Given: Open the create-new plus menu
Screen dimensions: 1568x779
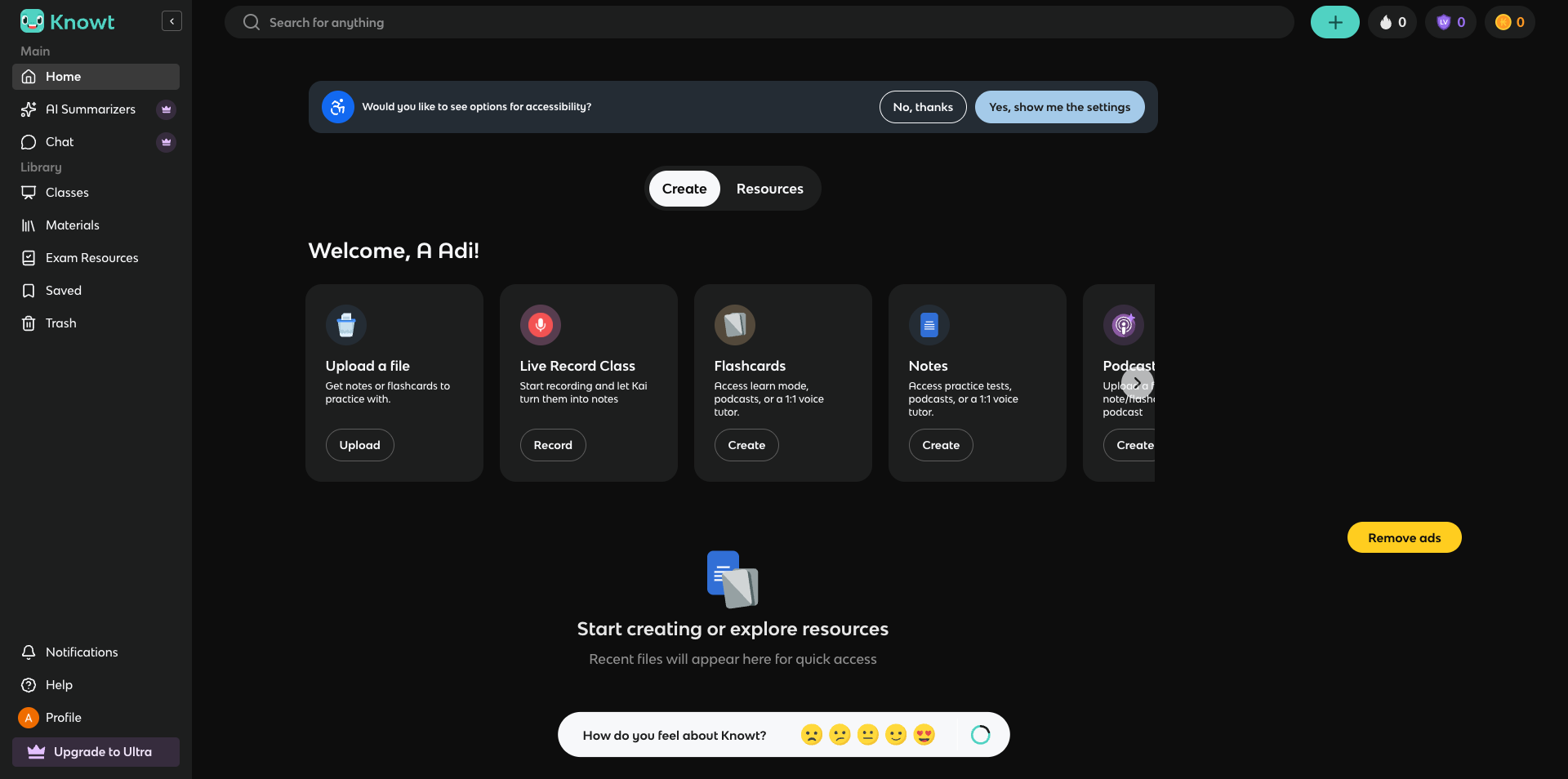Looking at the screenshot, I should click(x=1334, y=22).
